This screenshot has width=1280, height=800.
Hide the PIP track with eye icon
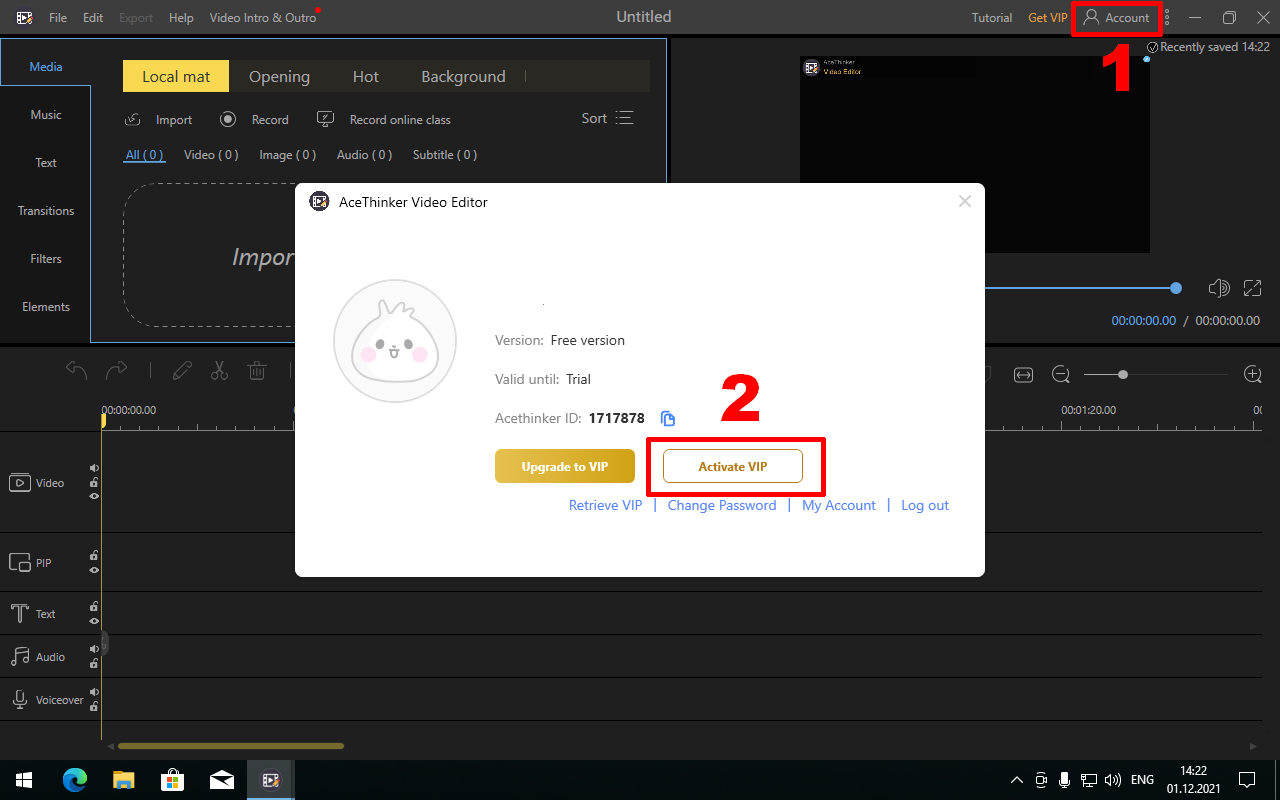pos(94,570)
